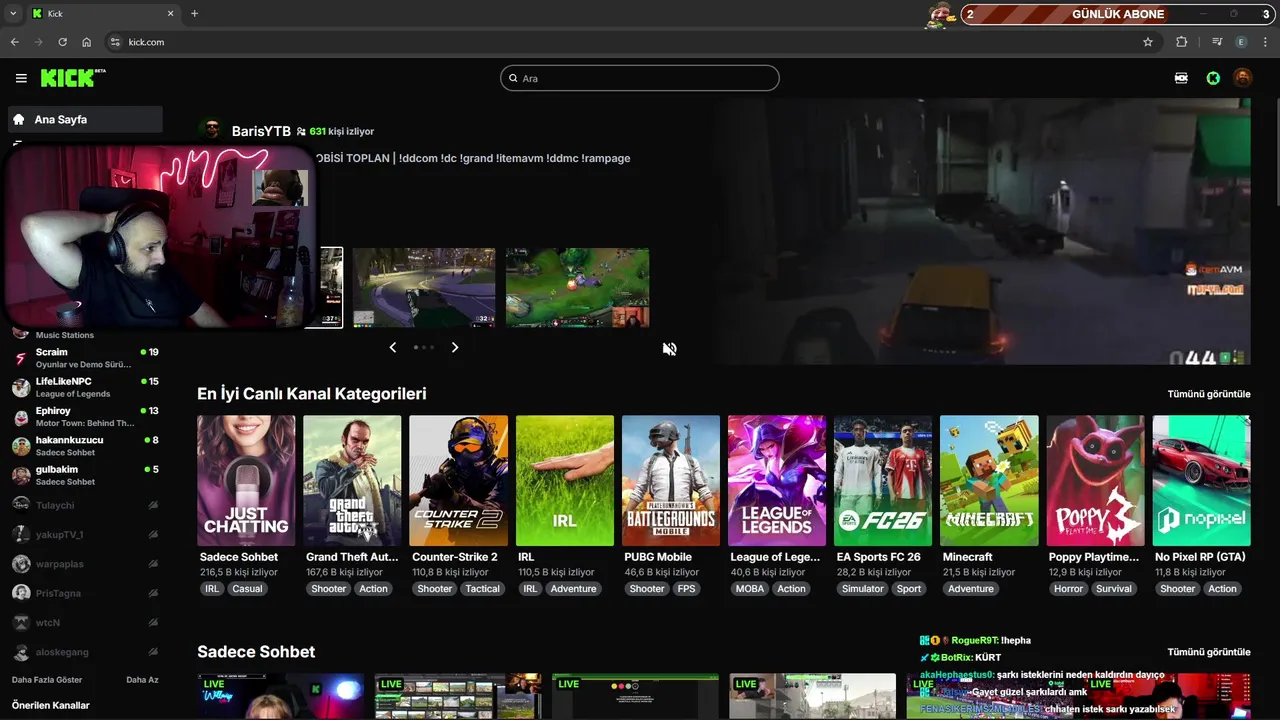Open Minecraft category card
Screen dimensions: 1280x720
[988, 480]
